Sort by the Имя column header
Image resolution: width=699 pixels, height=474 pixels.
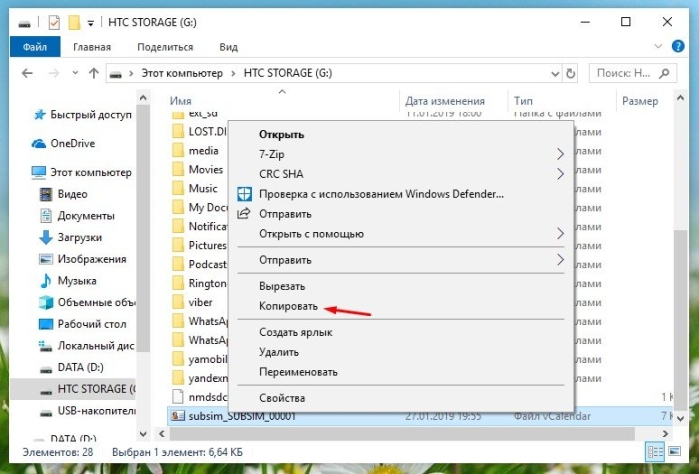[181, 101]
